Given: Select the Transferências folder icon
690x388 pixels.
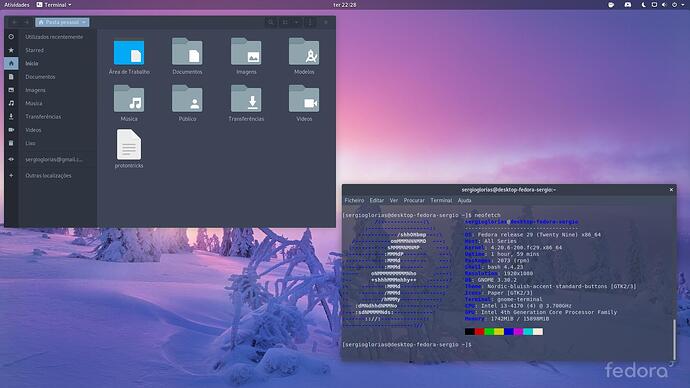Looking at the screenshot, I should point(246,99).
